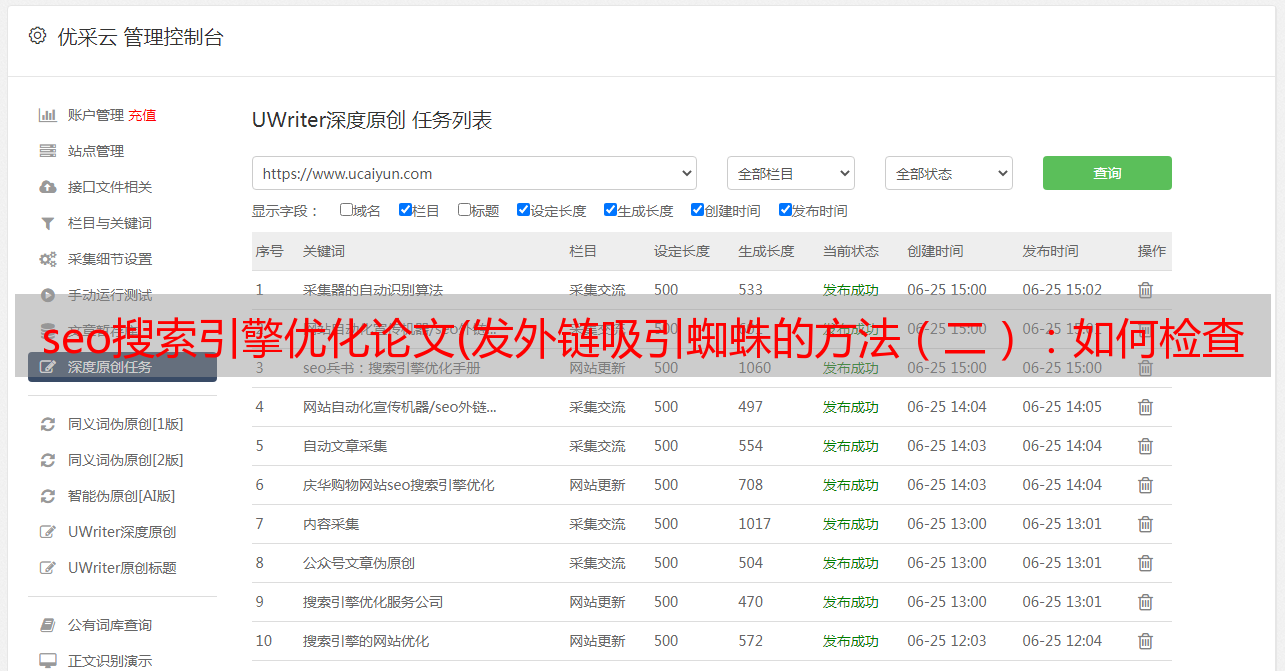The width and height of the screenshot is (1285, 671).
Task: Toggle the 设定长度 checkbox
Action: [x=523, y=210]
